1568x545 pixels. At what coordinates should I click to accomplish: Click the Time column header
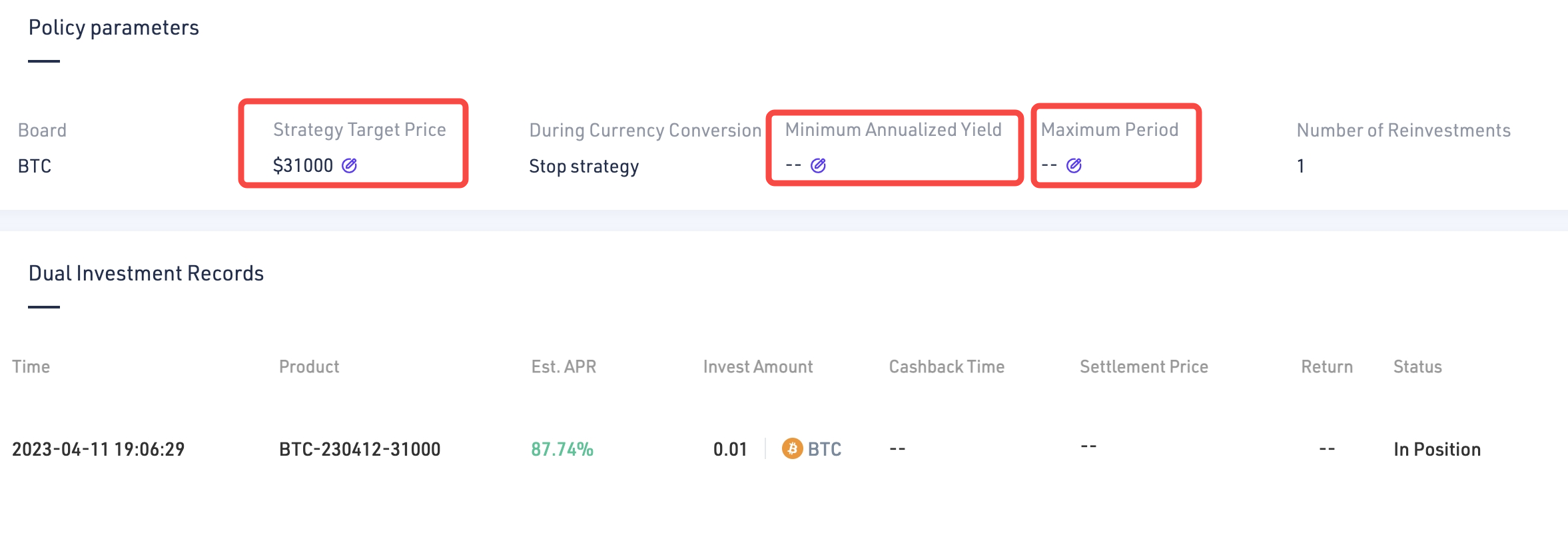(x=31, y=366)
